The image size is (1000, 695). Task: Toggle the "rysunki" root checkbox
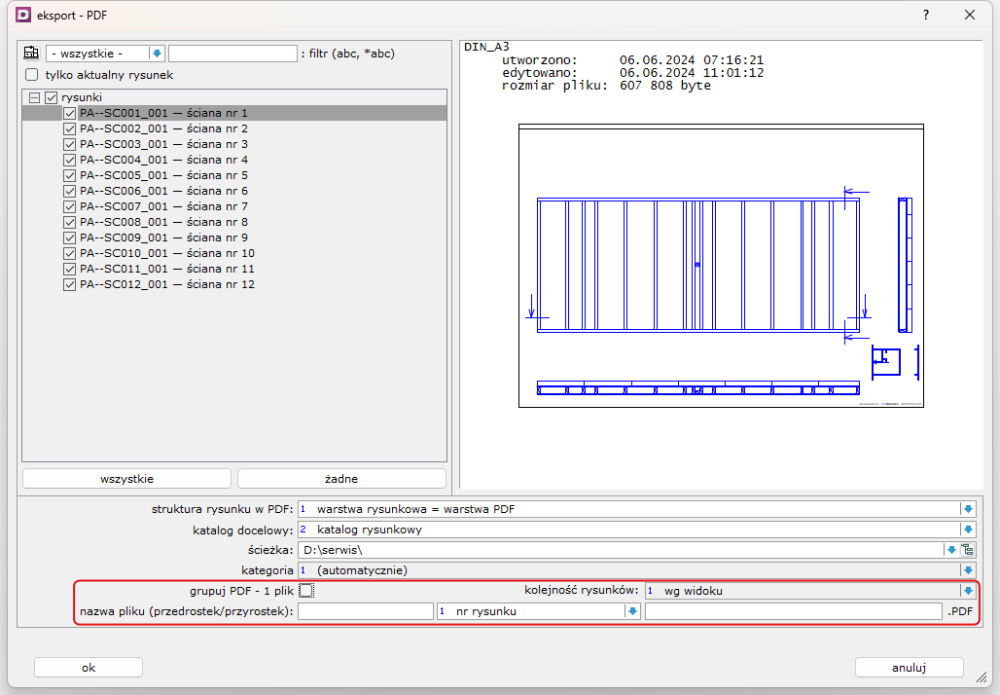(52, 98)
